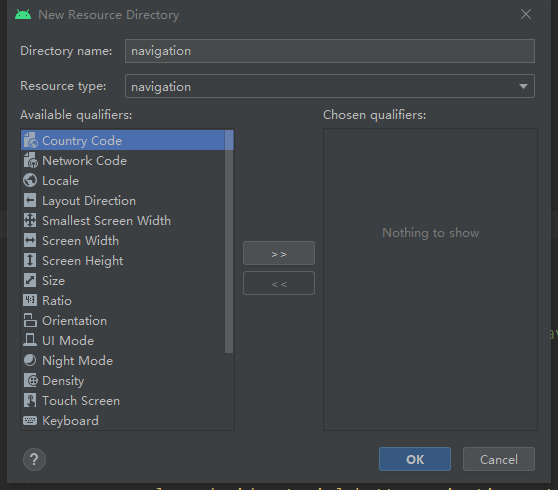Viewport: 558px width, 490px height.
Task: Click the Orientation qualifier icon
Action: [x=30, y=320]
